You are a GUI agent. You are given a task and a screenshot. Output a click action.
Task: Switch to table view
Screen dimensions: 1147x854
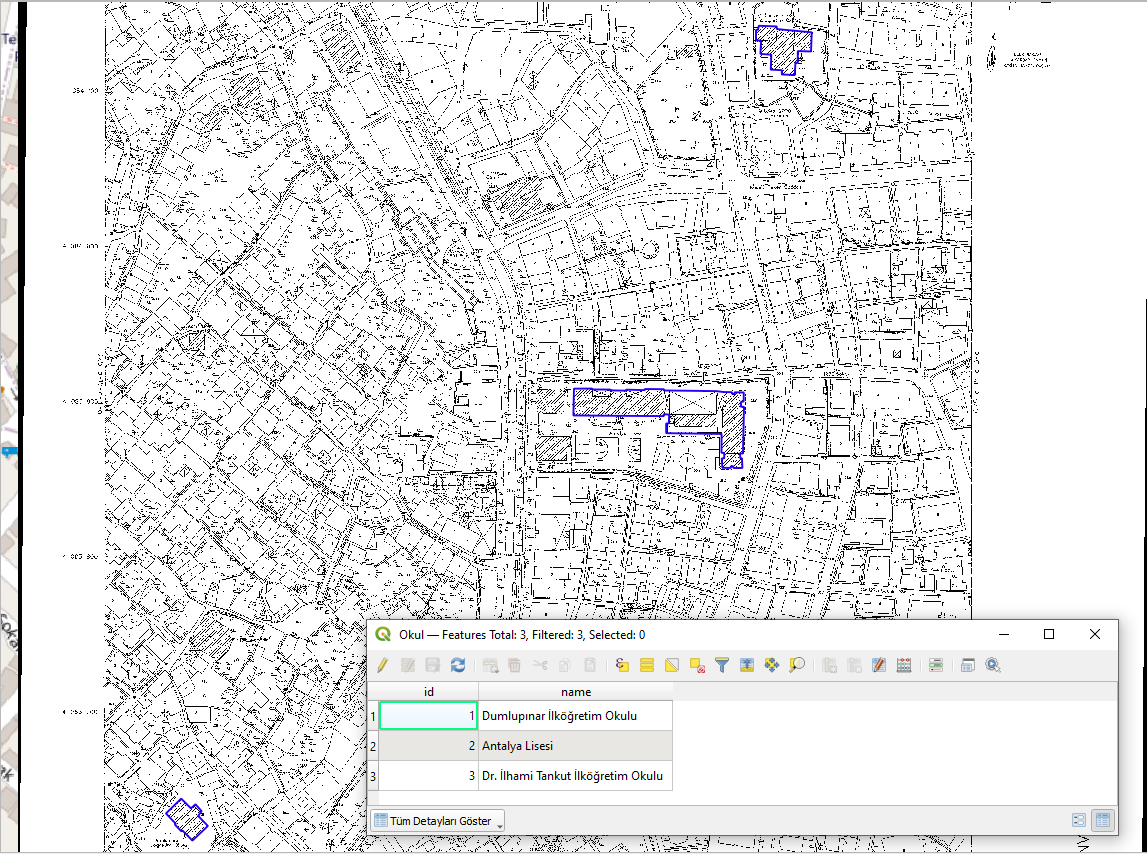[x=1103, y=820]
